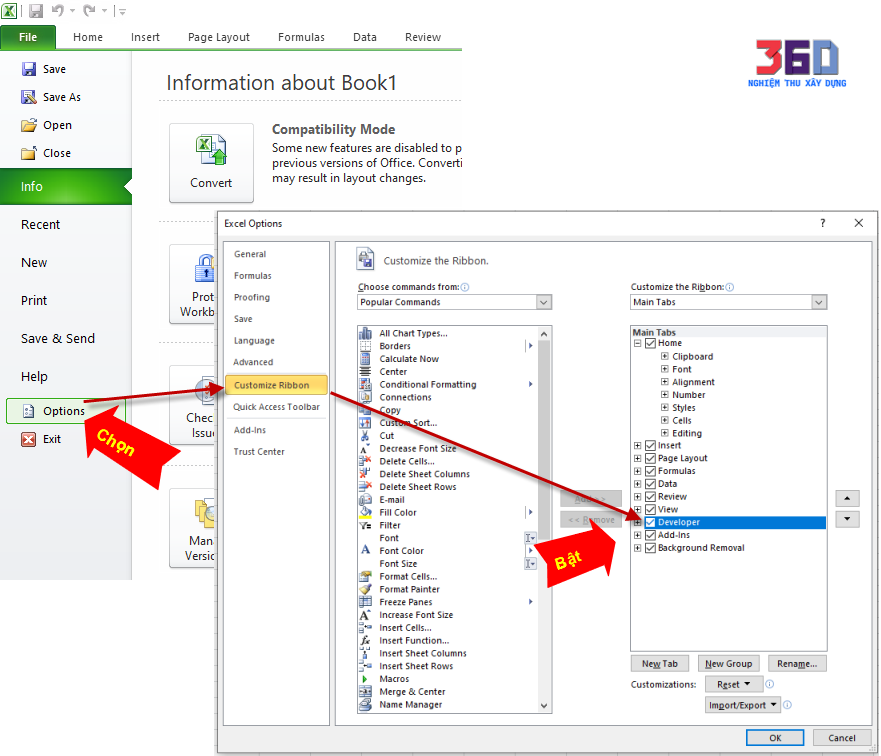
Task: Select Customize Ribbon in Excel Options
Action: click(x=276, y=385)
